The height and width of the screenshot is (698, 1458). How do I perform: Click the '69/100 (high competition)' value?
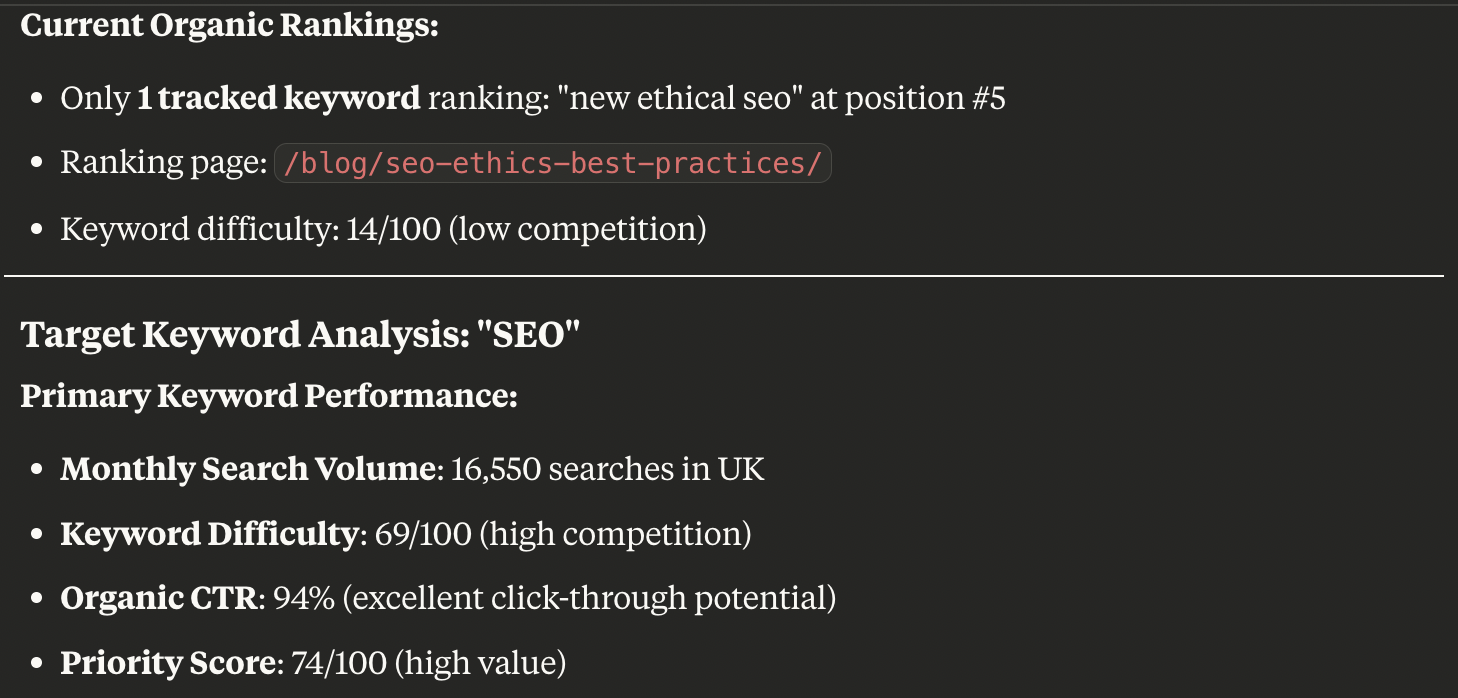[x=563, y=534]
